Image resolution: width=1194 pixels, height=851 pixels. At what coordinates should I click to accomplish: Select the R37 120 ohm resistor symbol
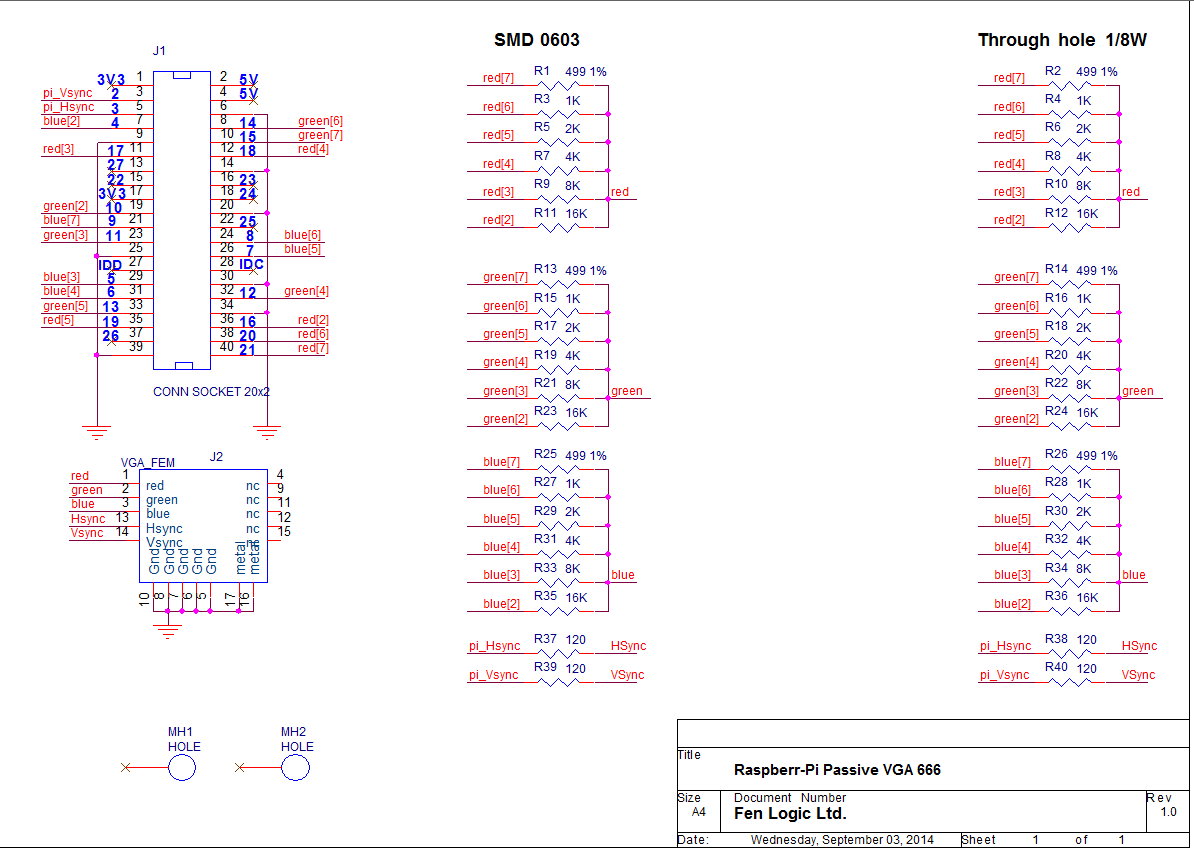click(558, 653)
